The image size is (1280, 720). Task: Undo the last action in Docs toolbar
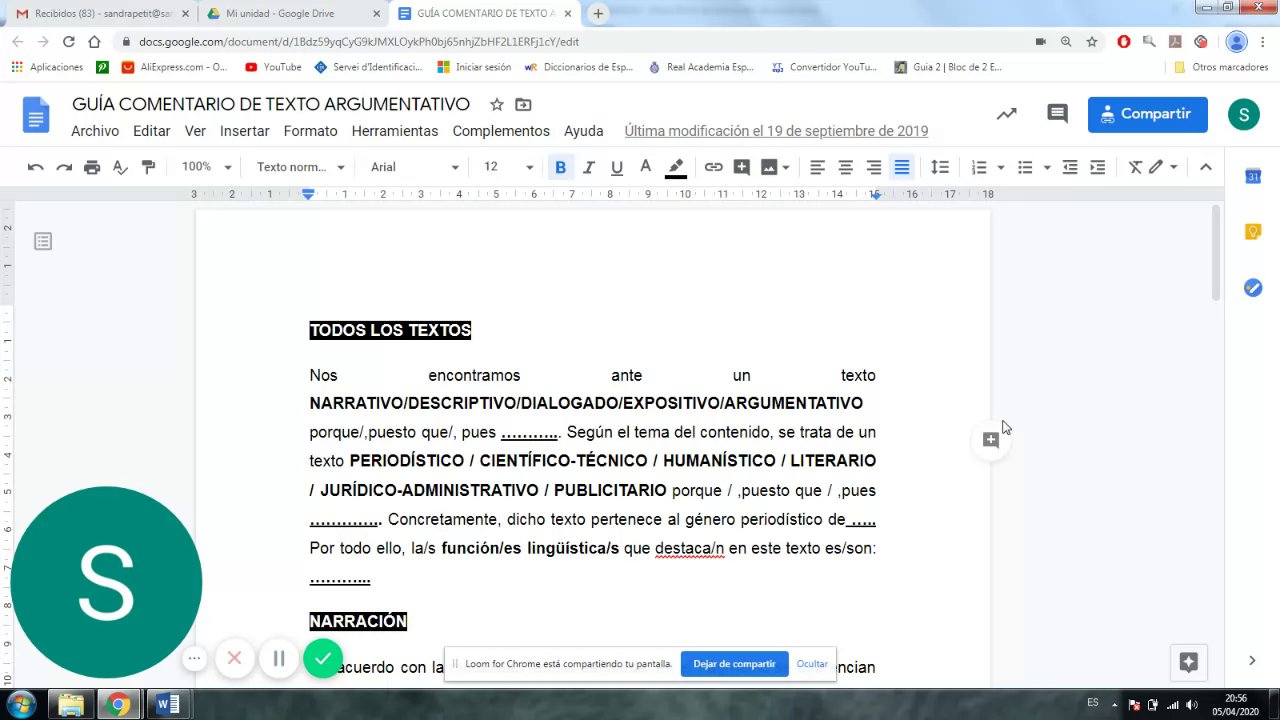pyautogui.click(x=36, y=167)
